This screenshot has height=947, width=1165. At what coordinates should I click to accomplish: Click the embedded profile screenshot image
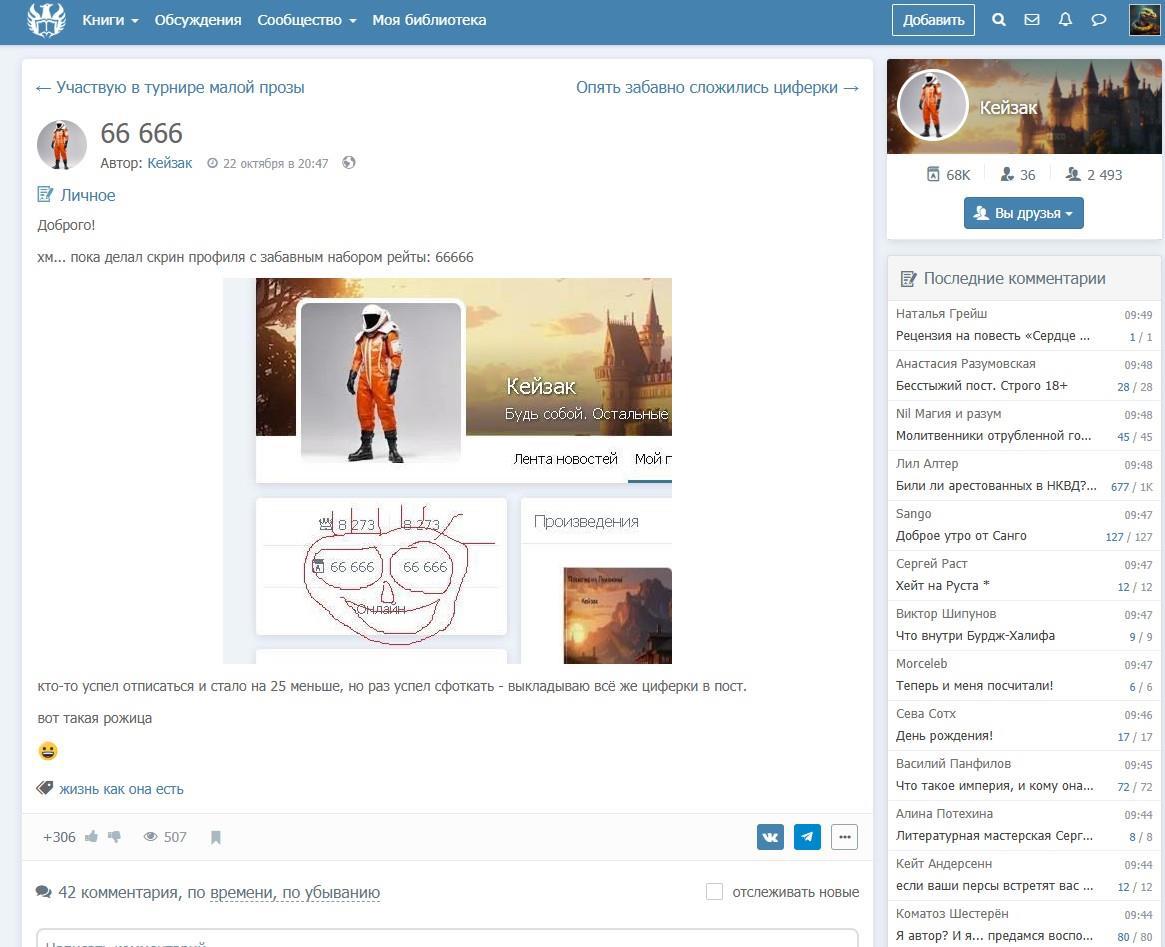[x=447, y=470]
